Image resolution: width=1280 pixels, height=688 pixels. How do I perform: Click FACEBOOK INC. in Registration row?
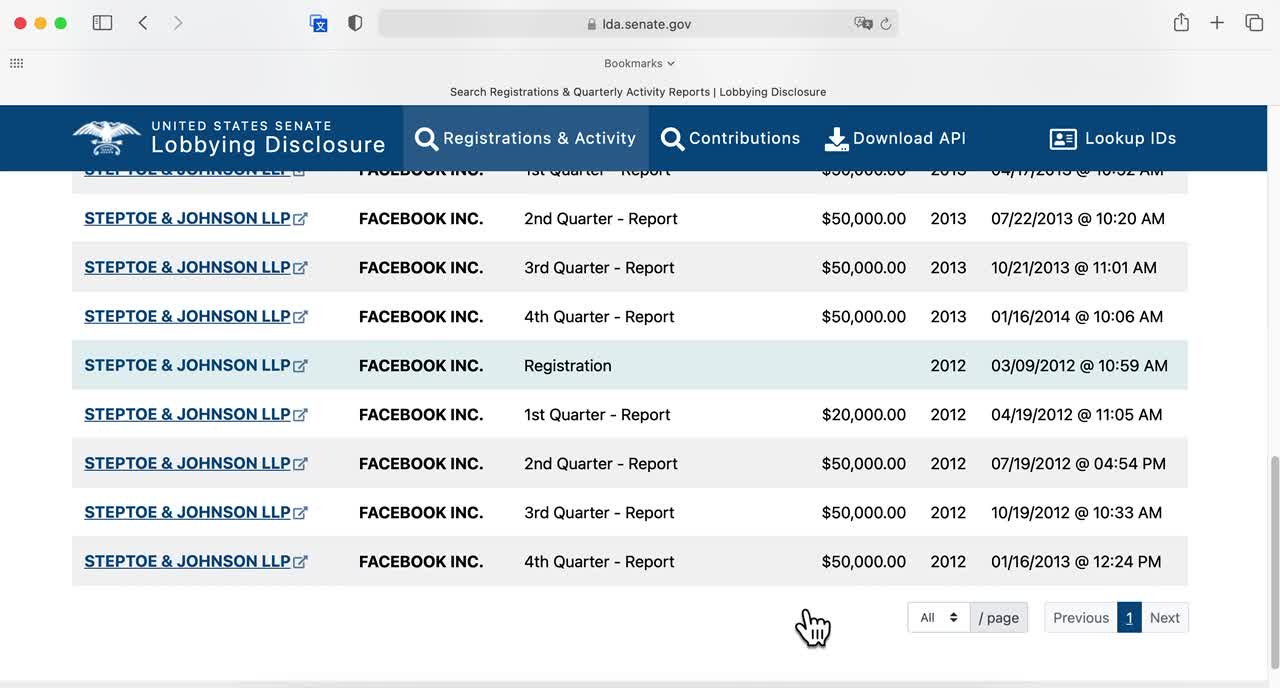421,365
